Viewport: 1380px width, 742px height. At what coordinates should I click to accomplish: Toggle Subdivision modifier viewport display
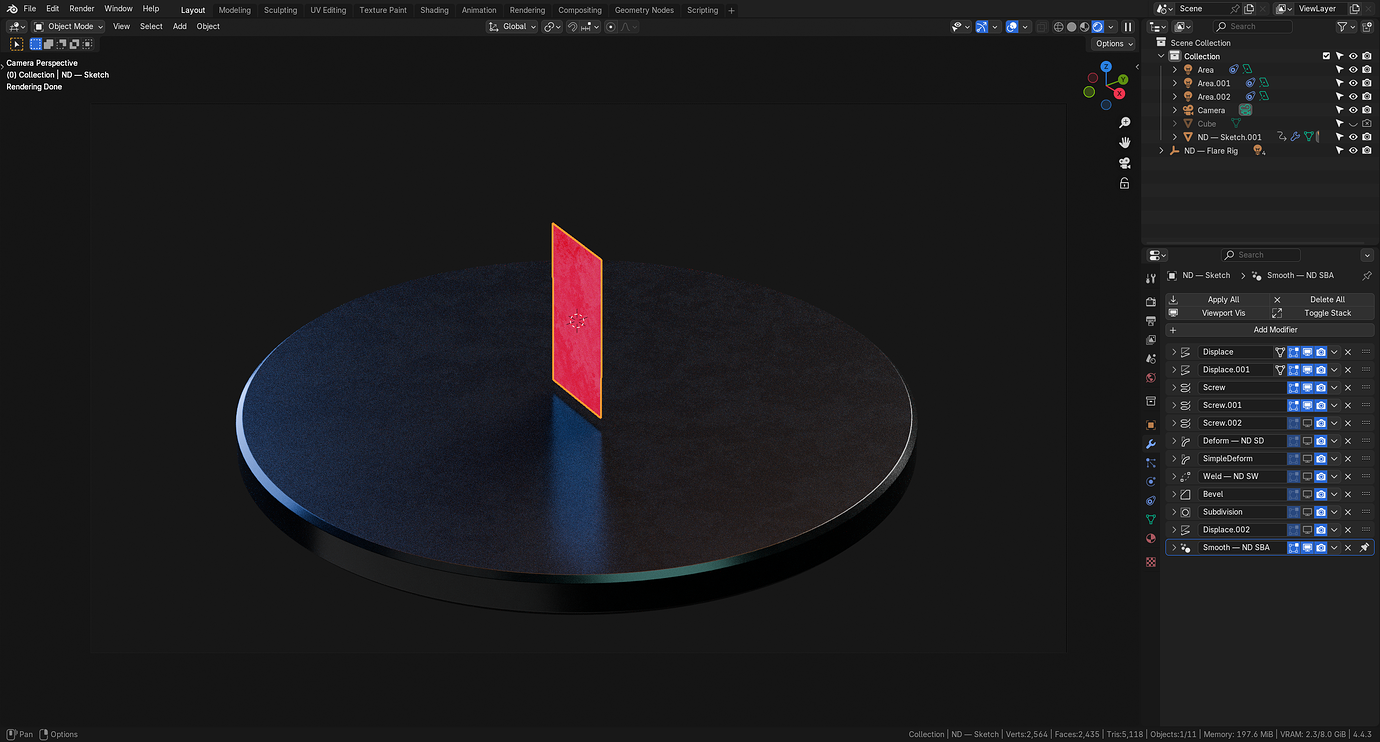tap(1307, 512)
